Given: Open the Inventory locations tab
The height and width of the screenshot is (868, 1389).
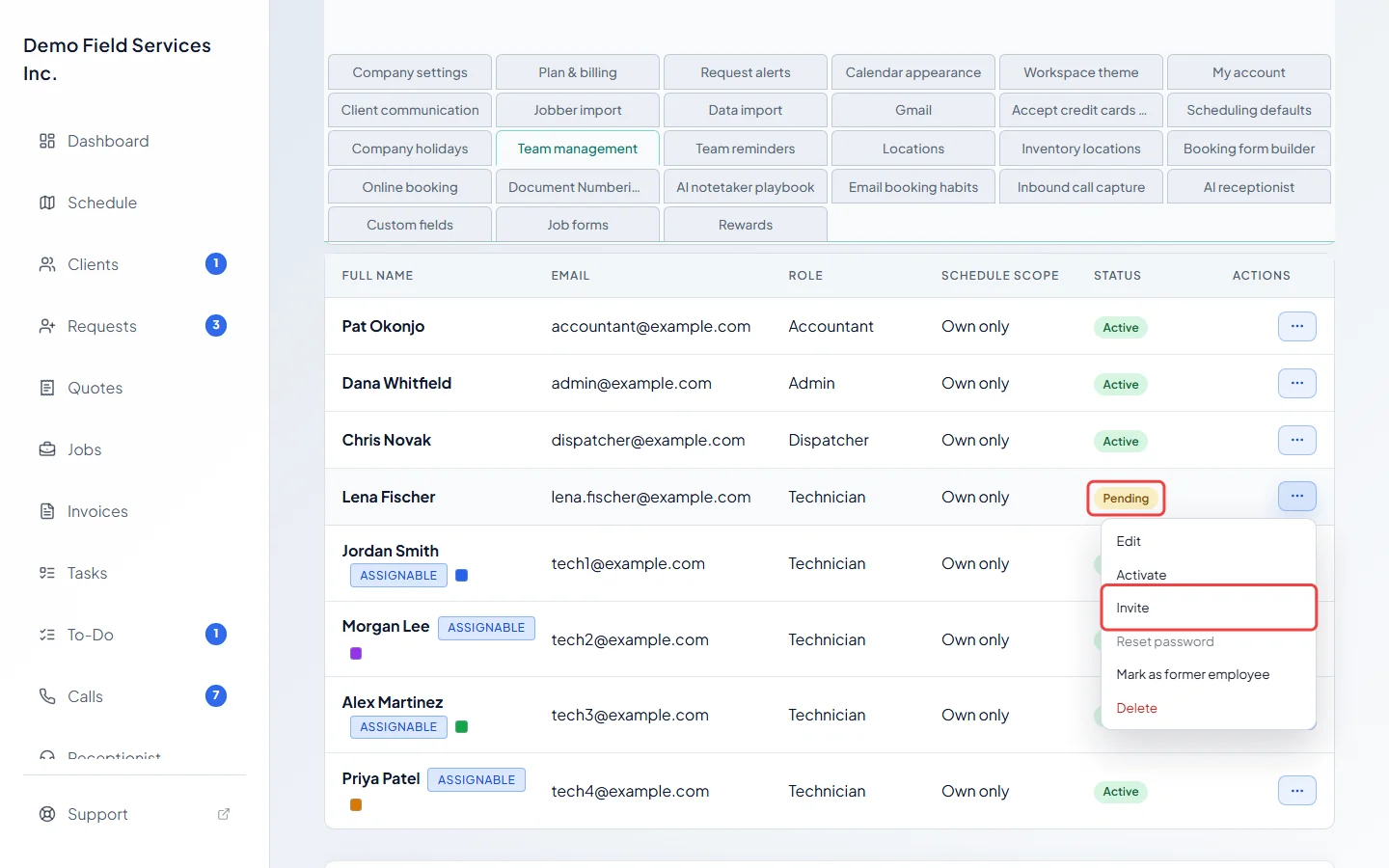Looking at the screenshot, I should (x=1081, y=149).
